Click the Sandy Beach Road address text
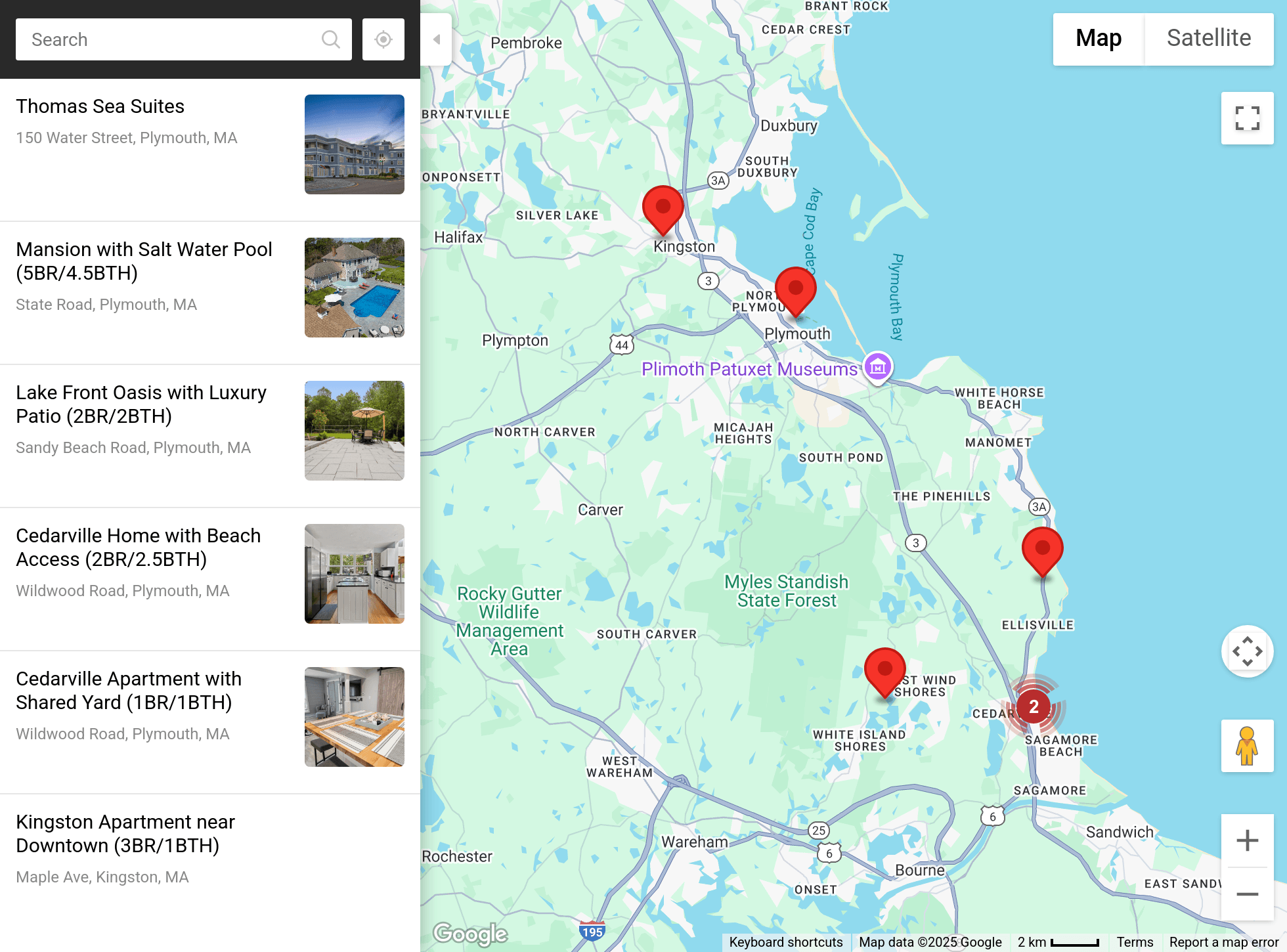Screen dimensions: 1287x952 tap(133, 448)
